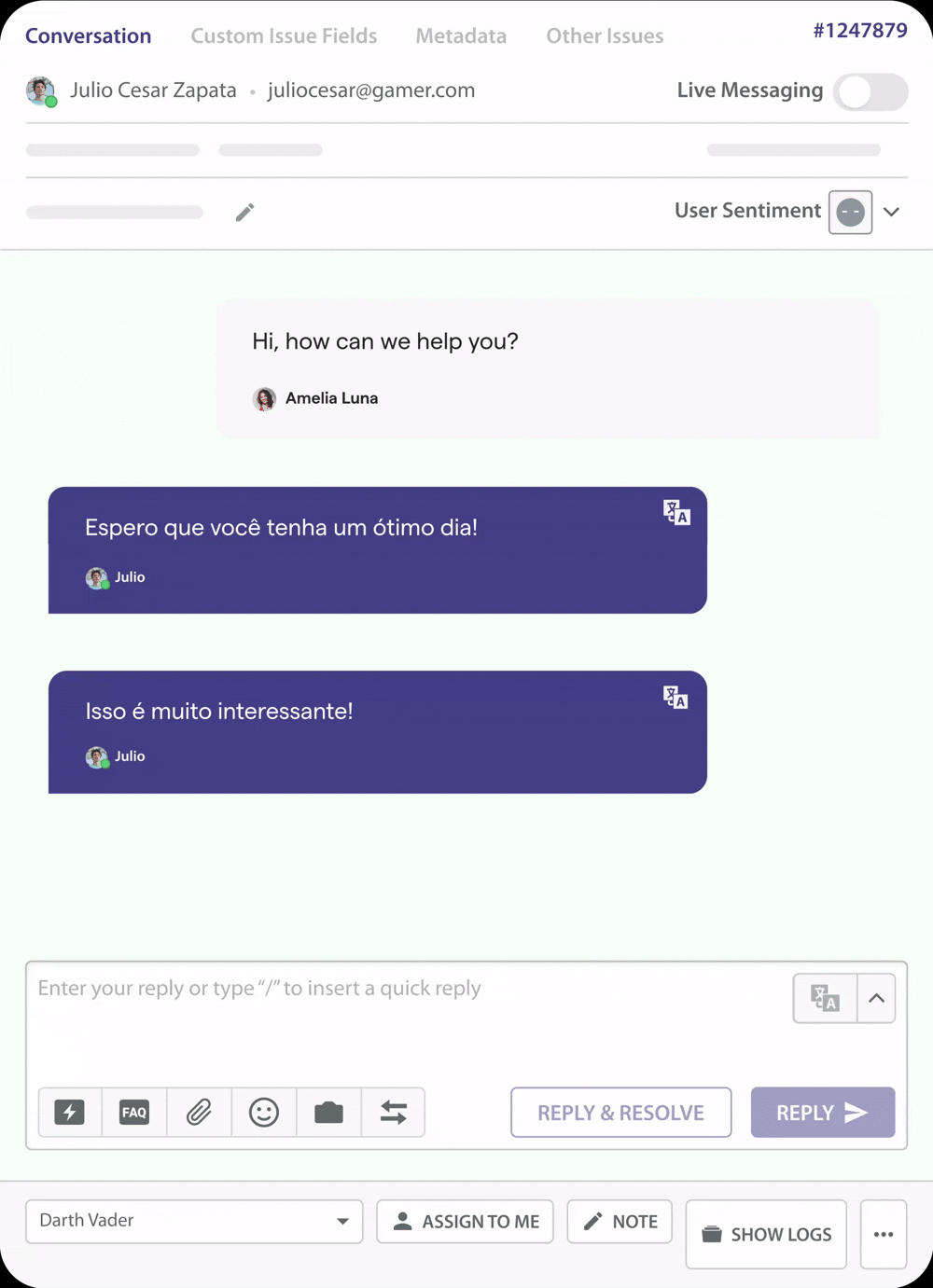Open the Metadata tab
This screenshot has width=933, height=1288.
point(461,36)
